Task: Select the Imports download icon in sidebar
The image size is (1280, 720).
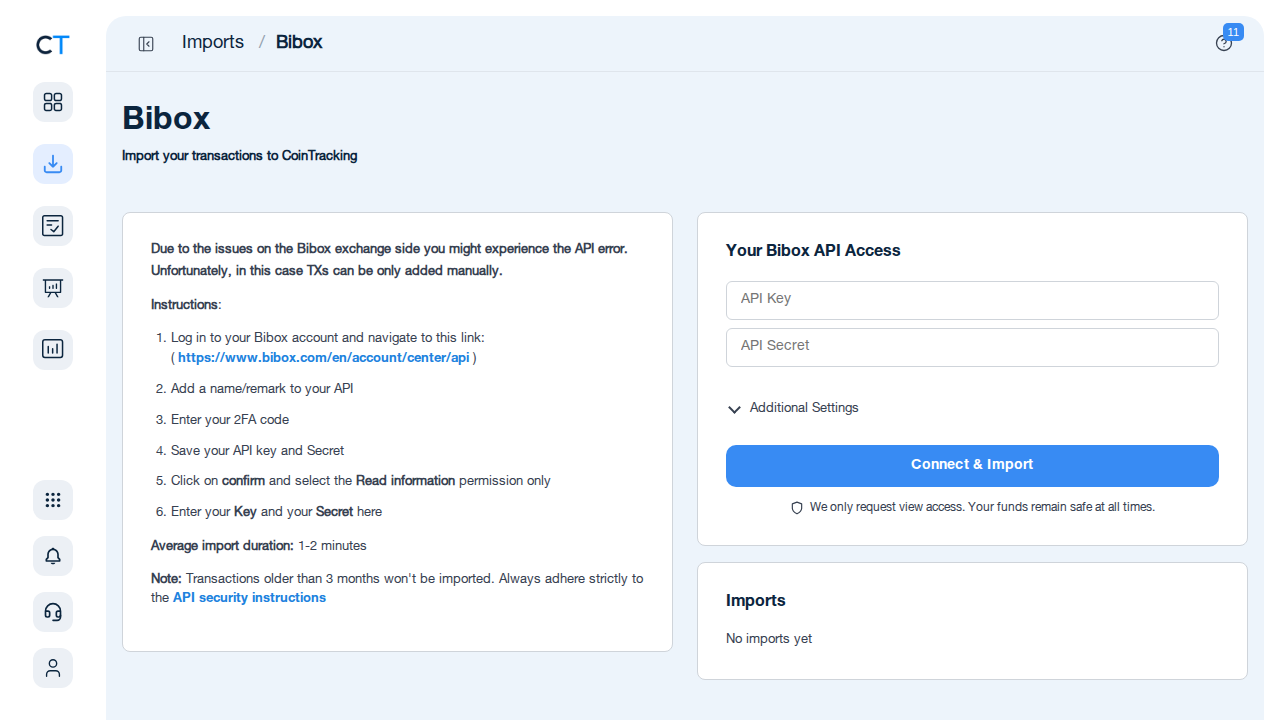Action: tap(53, 164)
